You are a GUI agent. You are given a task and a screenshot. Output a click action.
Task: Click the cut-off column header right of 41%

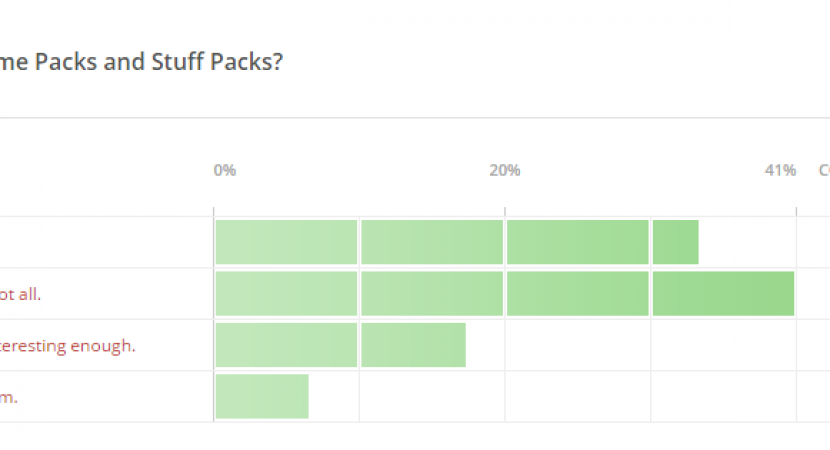(823, 170)
